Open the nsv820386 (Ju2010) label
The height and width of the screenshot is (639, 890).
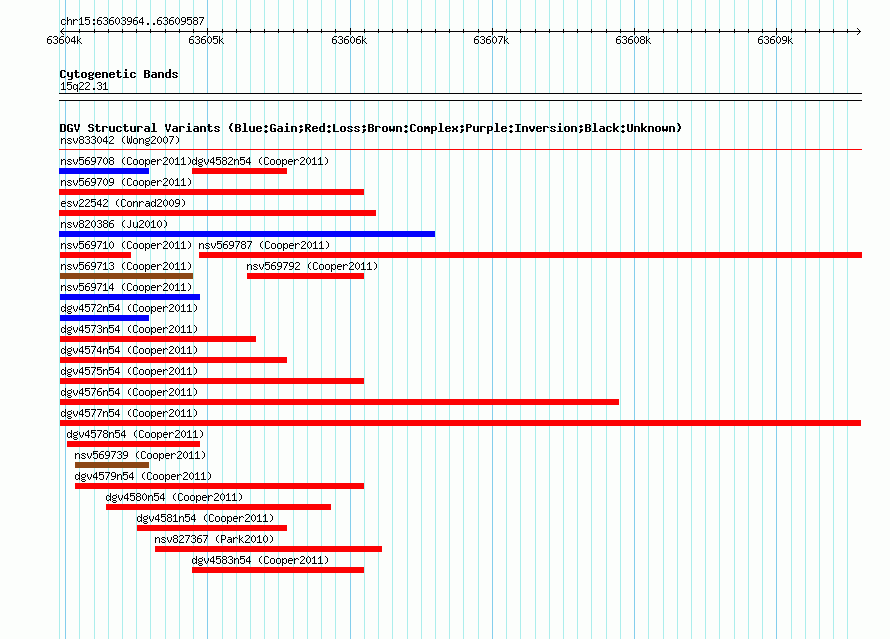click(114, 224)
